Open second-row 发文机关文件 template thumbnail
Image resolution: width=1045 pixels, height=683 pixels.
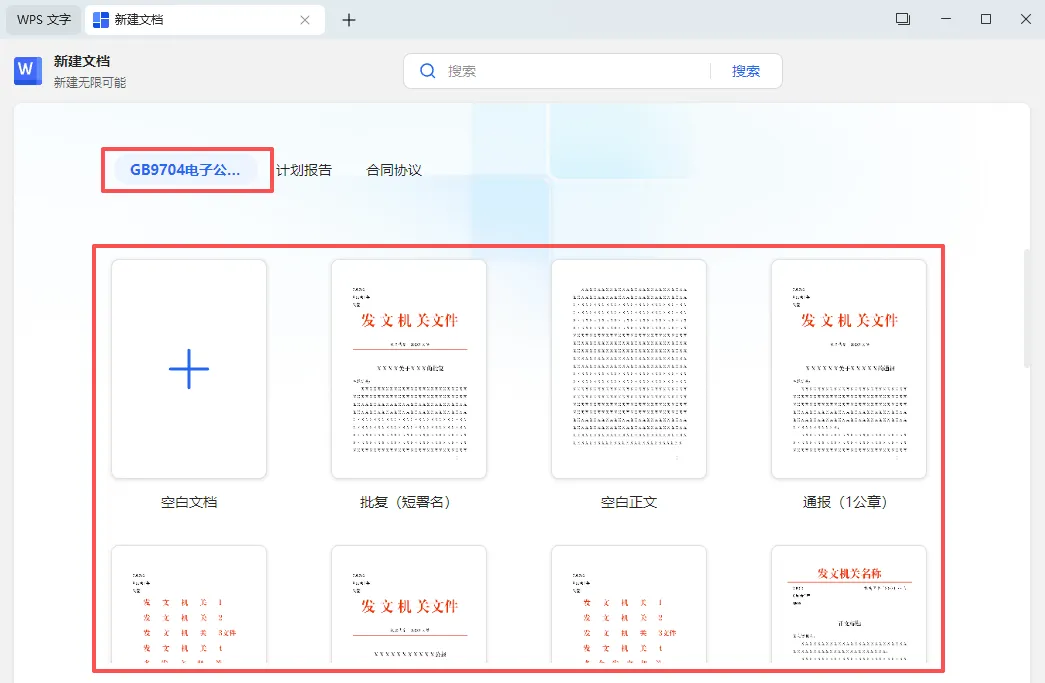[409, 604]
